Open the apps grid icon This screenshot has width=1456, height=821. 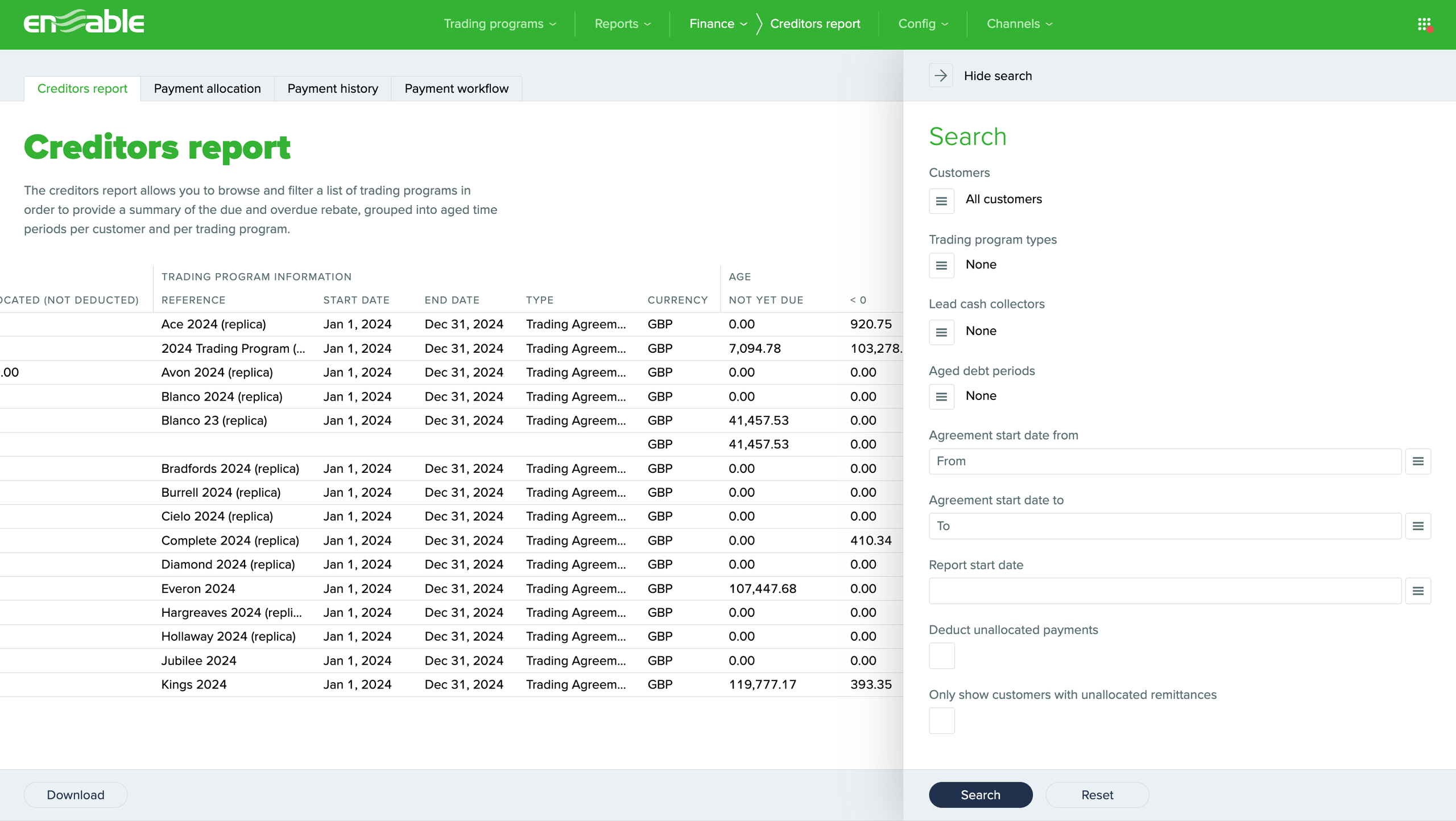coord(1424,24)
